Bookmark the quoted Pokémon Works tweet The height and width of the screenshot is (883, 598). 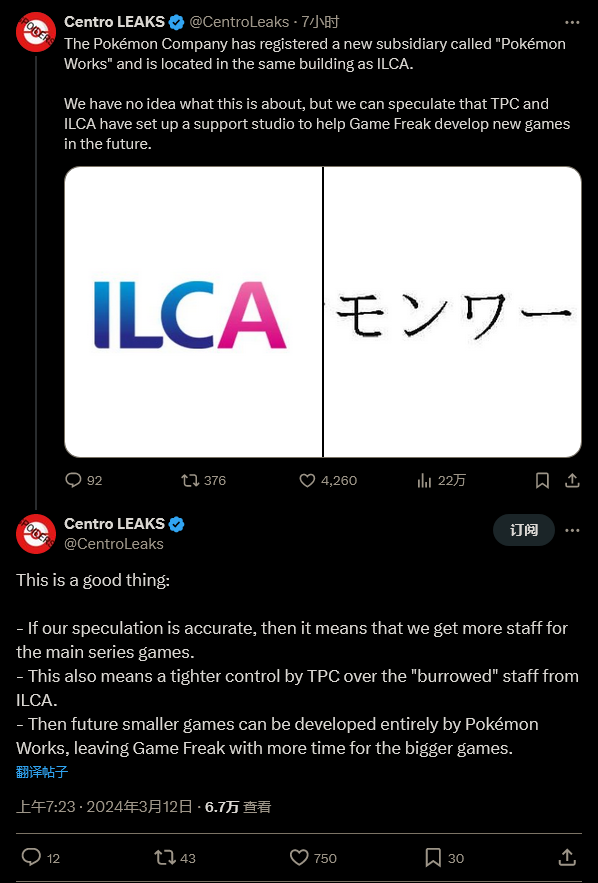coord(542,480)
